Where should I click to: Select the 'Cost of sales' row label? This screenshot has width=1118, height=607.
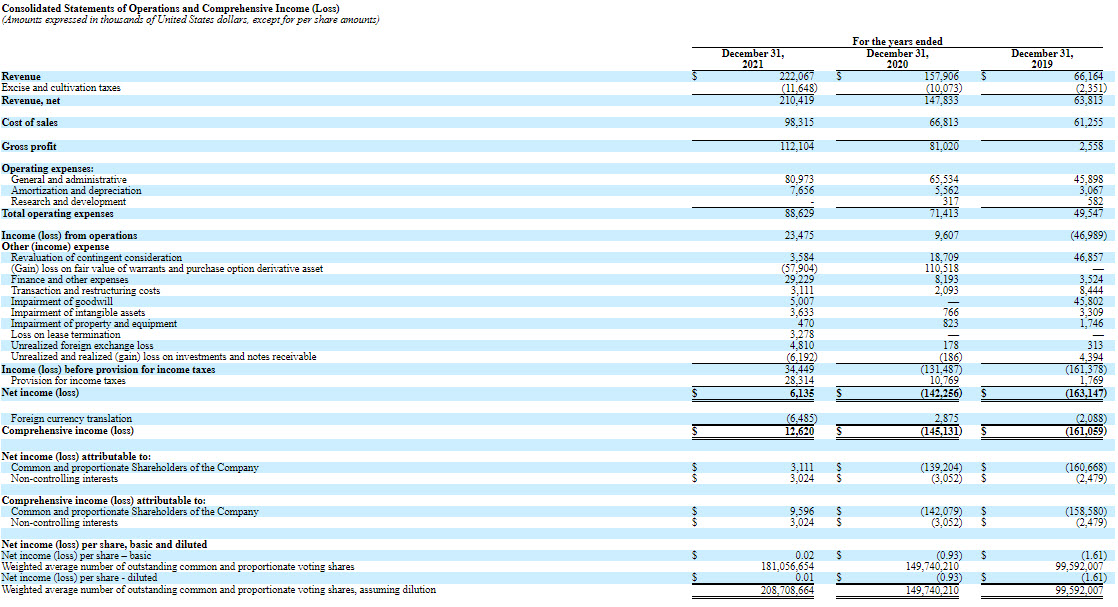coord(30,123)
